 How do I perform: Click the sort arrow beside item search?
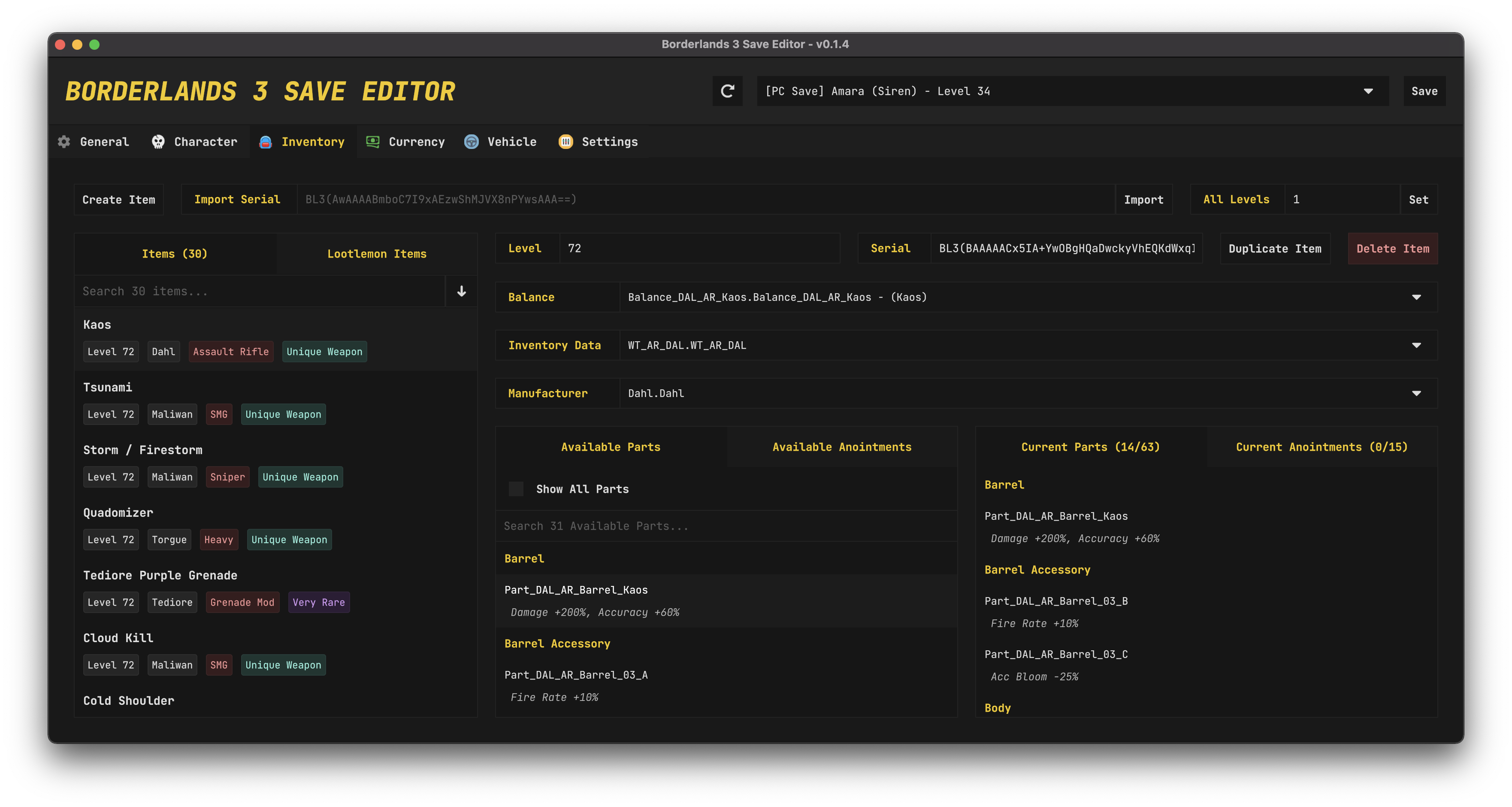click(x=461, y=291)
